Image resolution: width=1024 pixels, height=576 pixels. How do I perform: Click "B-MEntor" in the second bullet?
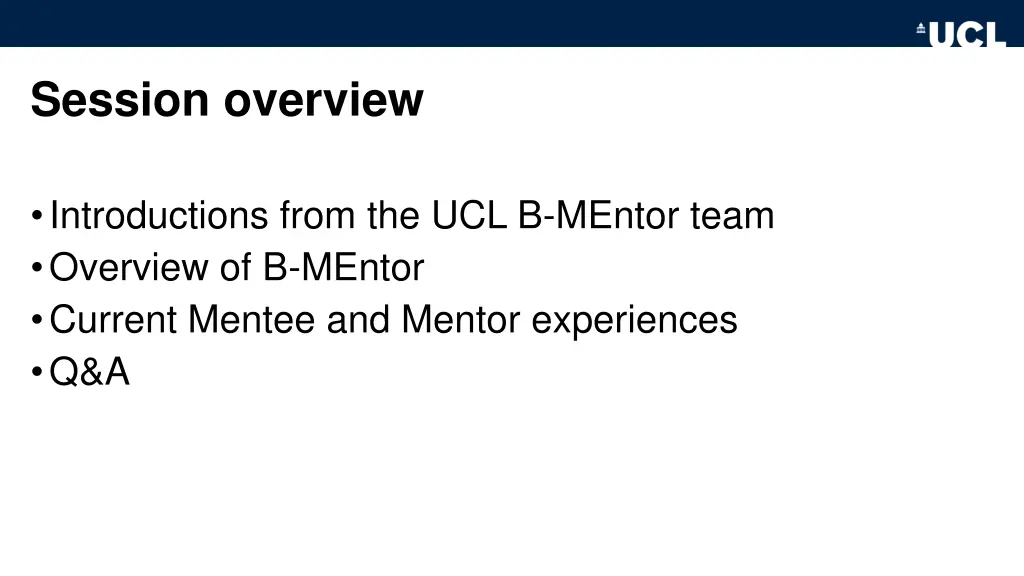(344, 267)
